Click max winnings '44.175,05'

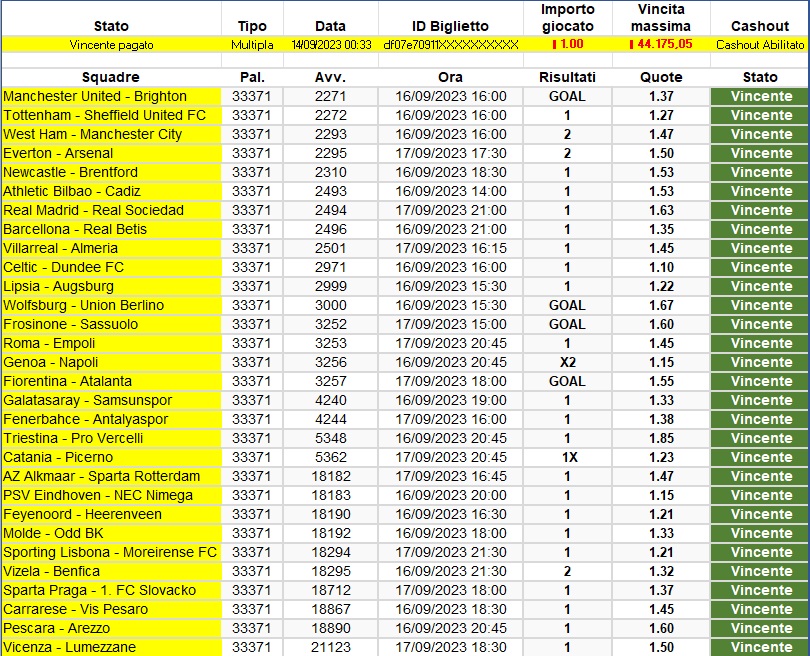pyautogui.click(x=661, y=44)
